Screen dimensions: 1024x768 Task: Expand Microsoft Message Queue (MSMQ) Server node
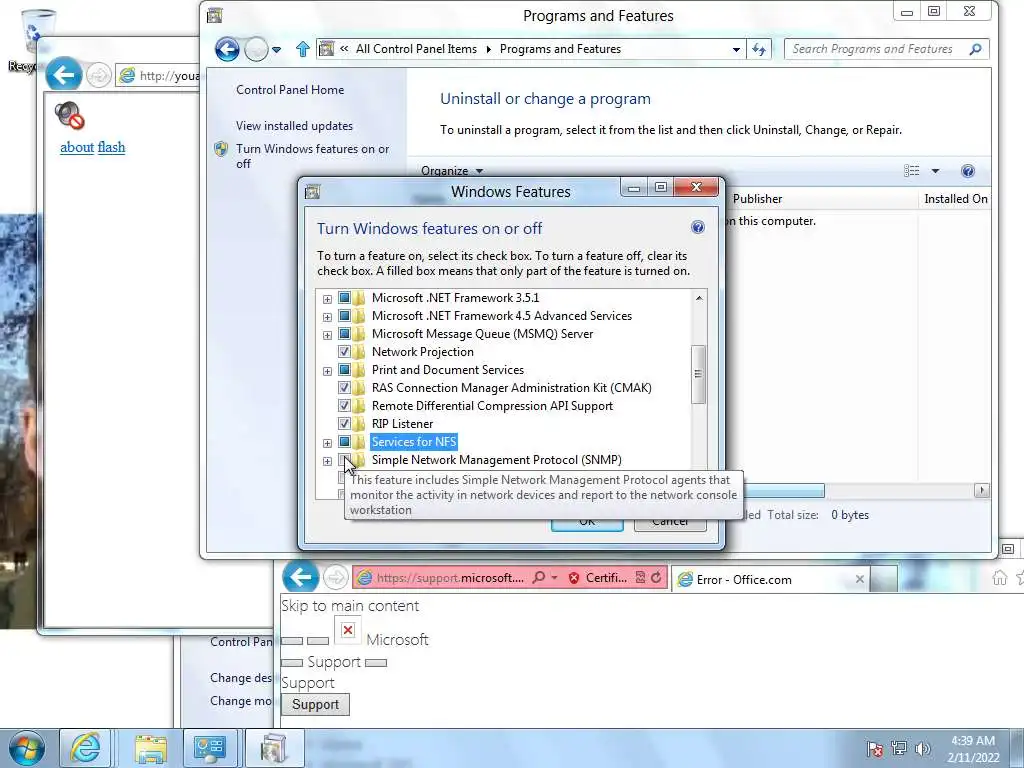327,335
